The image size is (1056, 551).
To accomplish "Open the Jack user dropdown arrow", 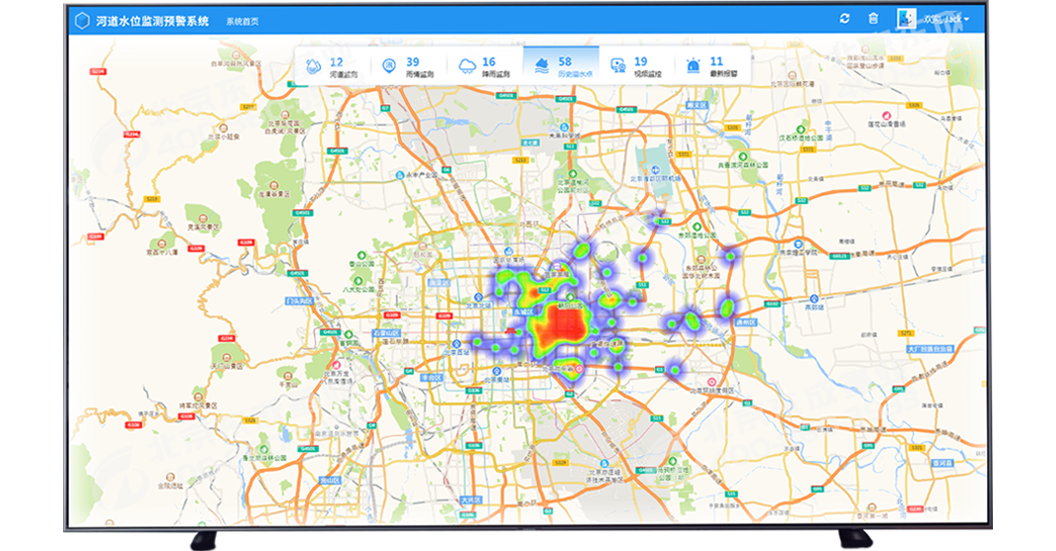I will 966,20.
